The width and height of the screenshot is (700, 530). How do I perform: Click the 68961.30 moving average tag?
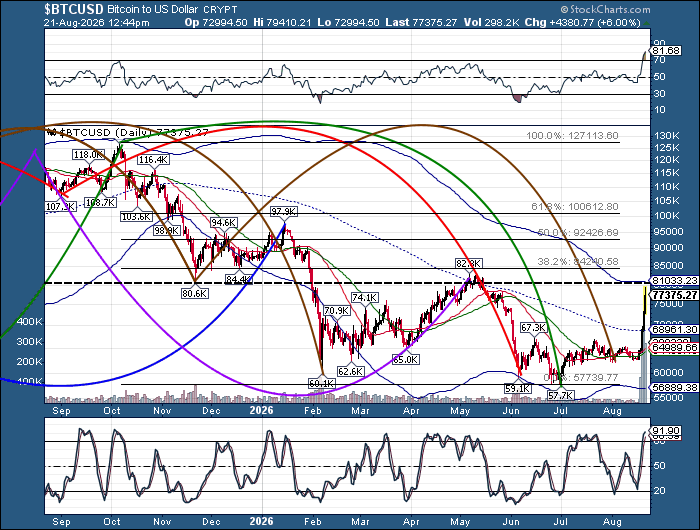click(x=675, y=329)
